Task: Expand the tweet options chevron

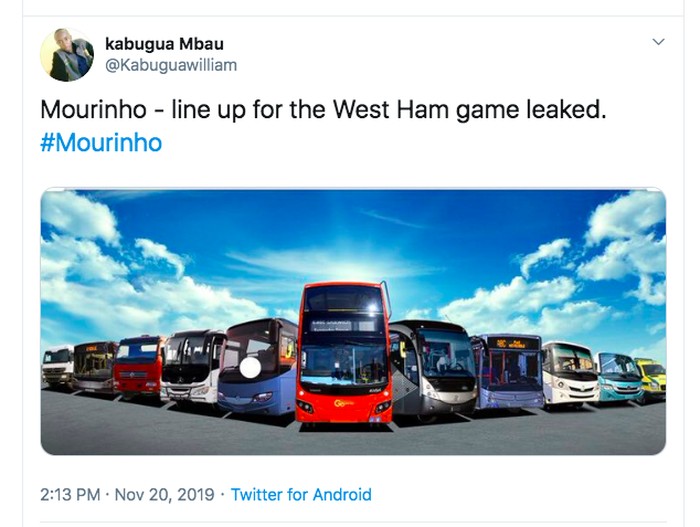Action: (x=658, y=42)
